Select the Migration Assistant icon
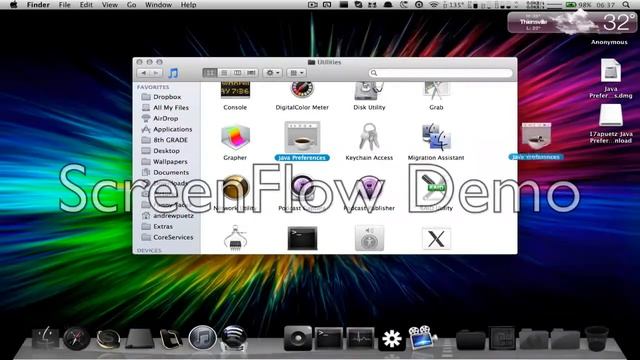 [x=436, y=137]
